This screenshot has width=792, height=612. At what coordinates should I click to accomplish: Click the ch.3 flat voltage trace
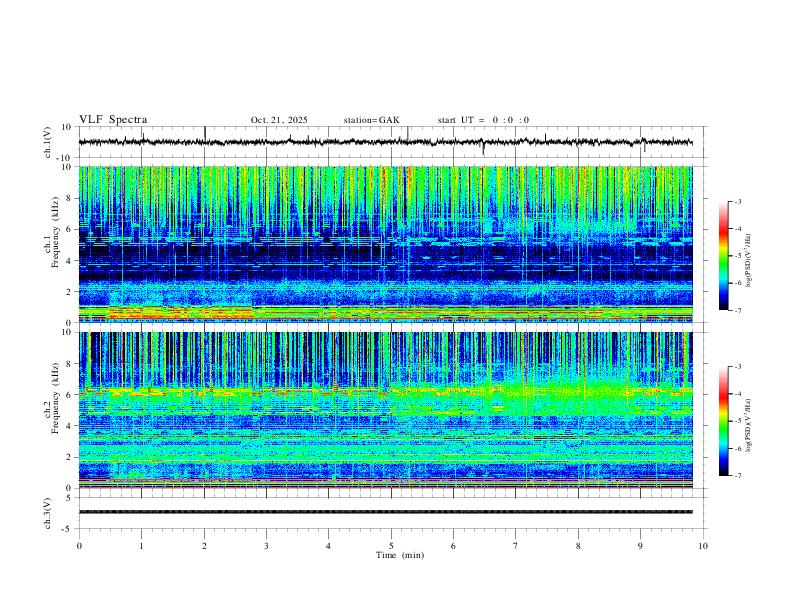click(x=385, y=512)
